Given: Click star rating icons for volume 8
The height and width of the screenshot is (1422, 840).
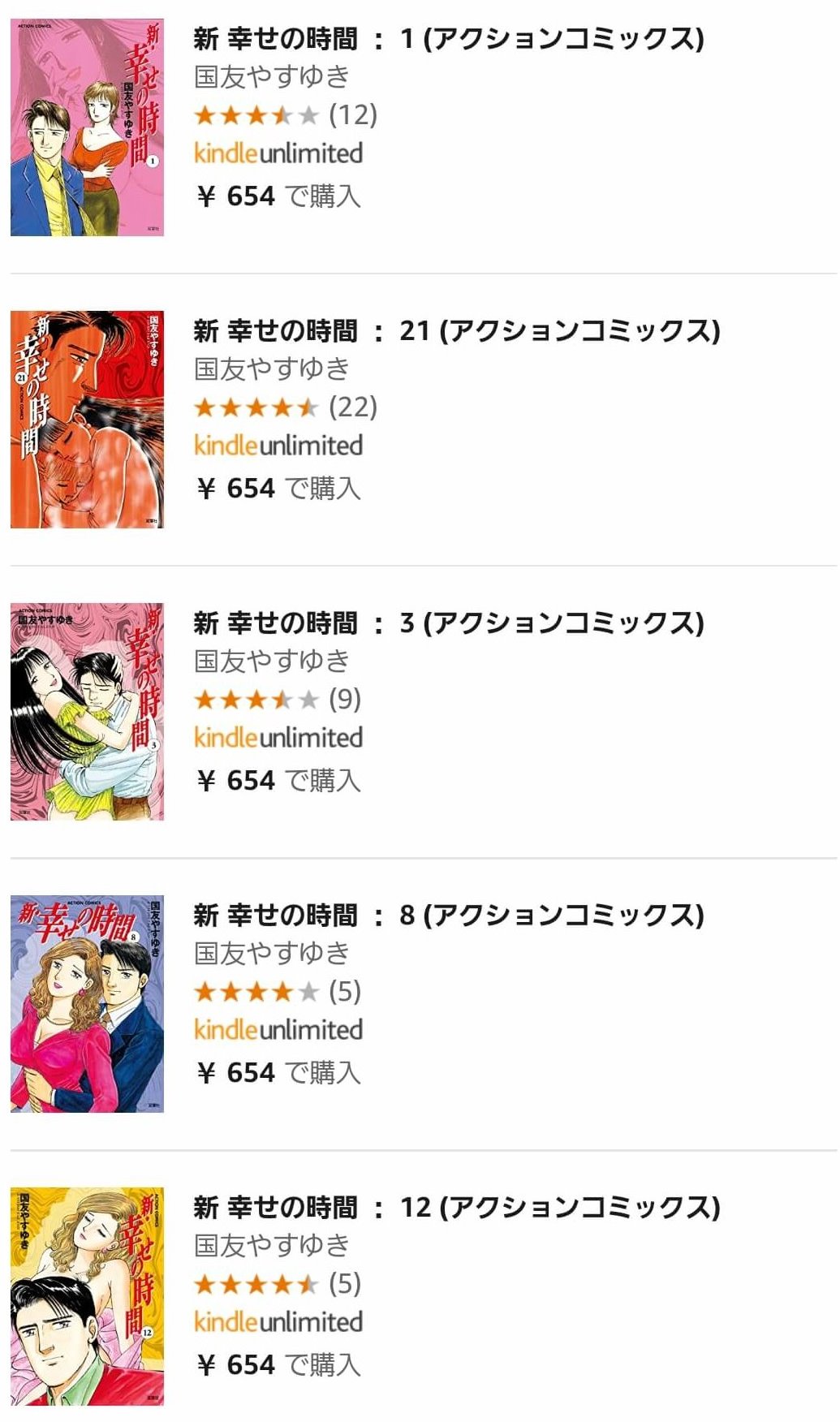Looking at the screenshot, I should coord(256,992).
